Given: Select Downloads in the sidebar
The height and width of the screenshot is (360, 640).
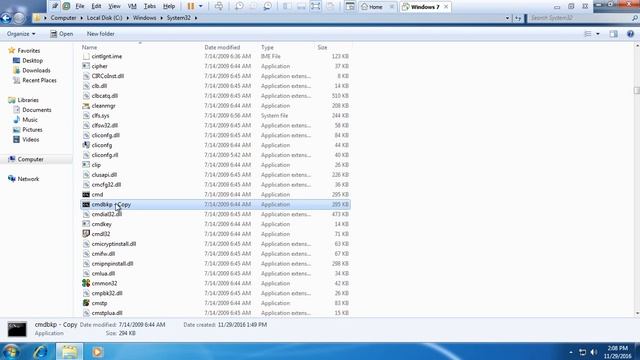Looking at the screenshot, I should [x=36, y=70].
